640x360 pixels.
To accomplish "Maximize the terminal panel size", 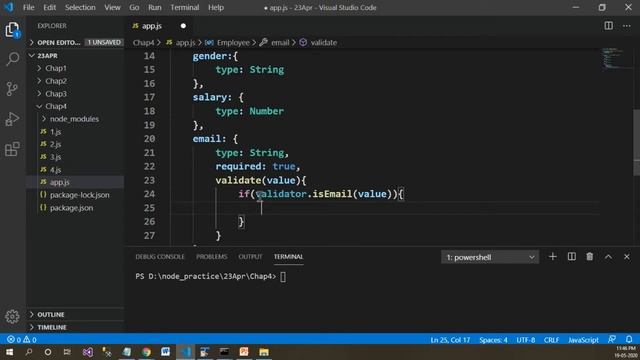I will click(x=608, y=257).
